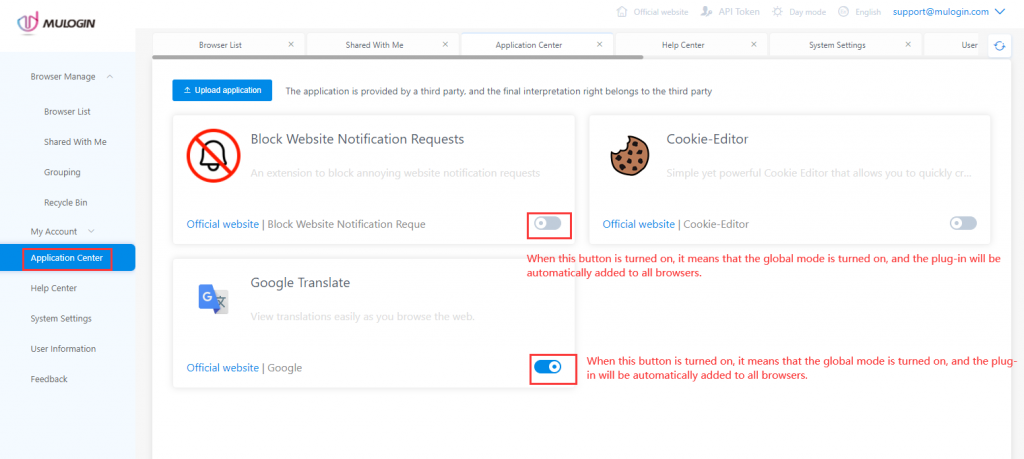
Task: Select Application Center in the sidebar
Action: (67, 258)
